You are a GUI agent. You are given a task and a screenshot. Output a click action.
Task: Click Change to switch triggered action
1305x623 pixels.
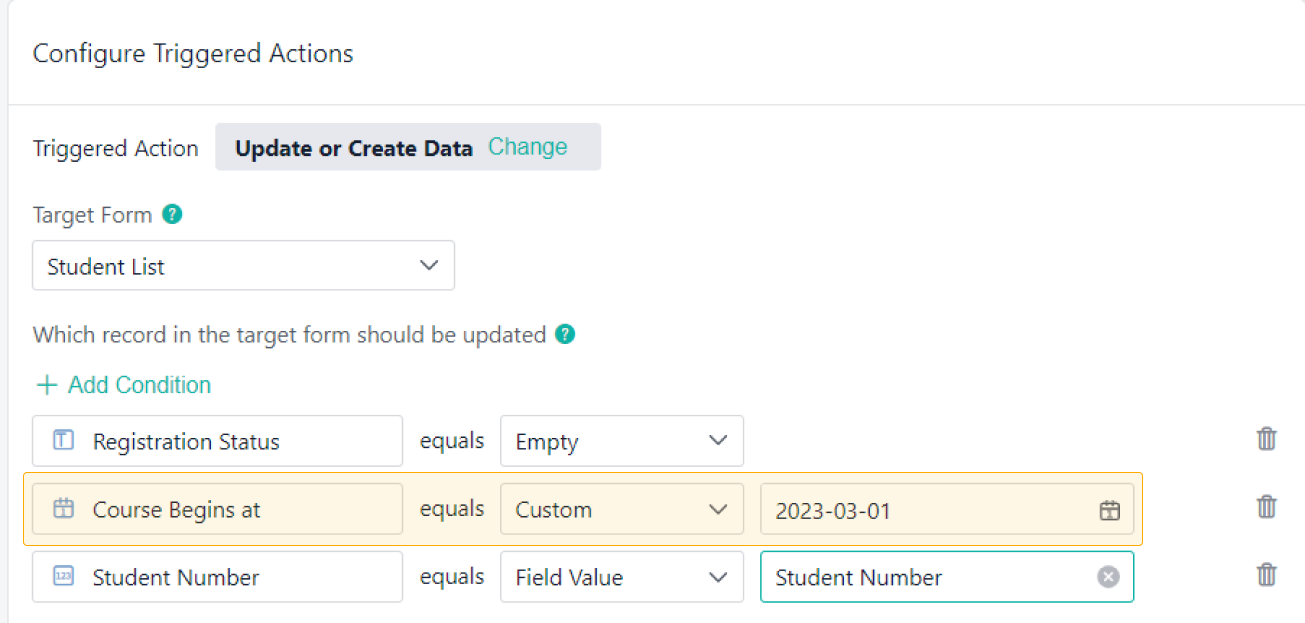tap(527, 147)
